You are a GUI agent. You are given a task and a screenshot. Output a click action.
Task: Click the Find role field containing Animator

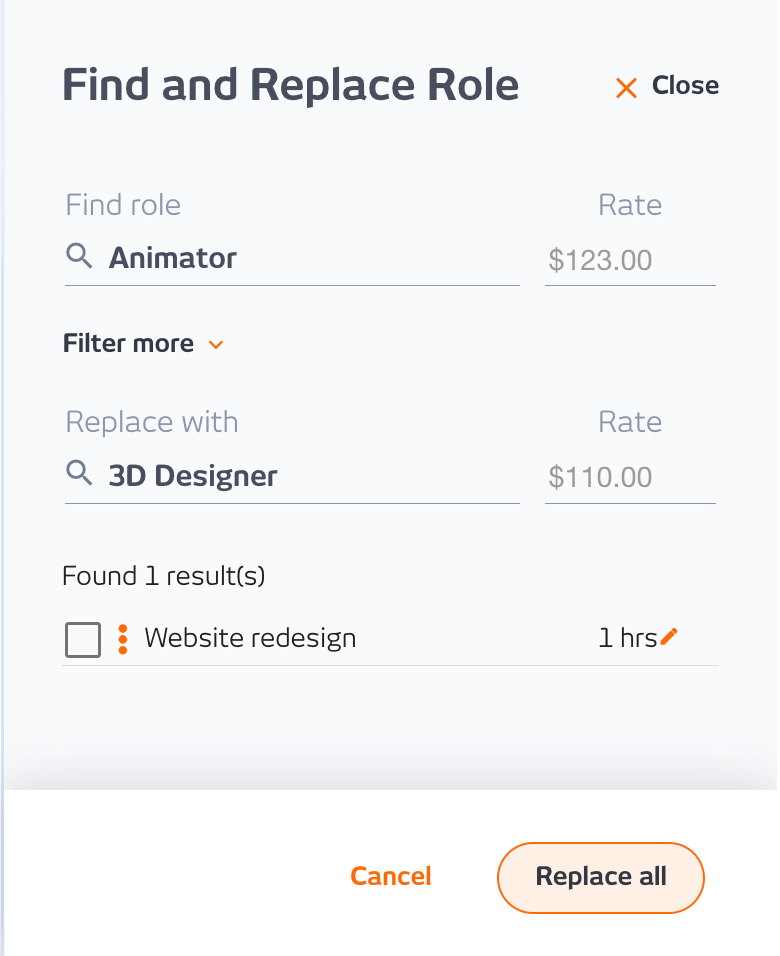292,258
